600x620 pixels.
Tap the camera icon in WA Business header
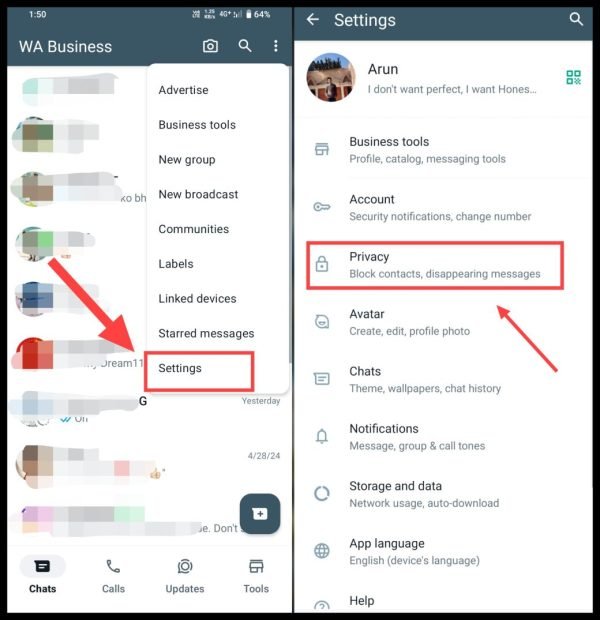click(x=210, y=46)
